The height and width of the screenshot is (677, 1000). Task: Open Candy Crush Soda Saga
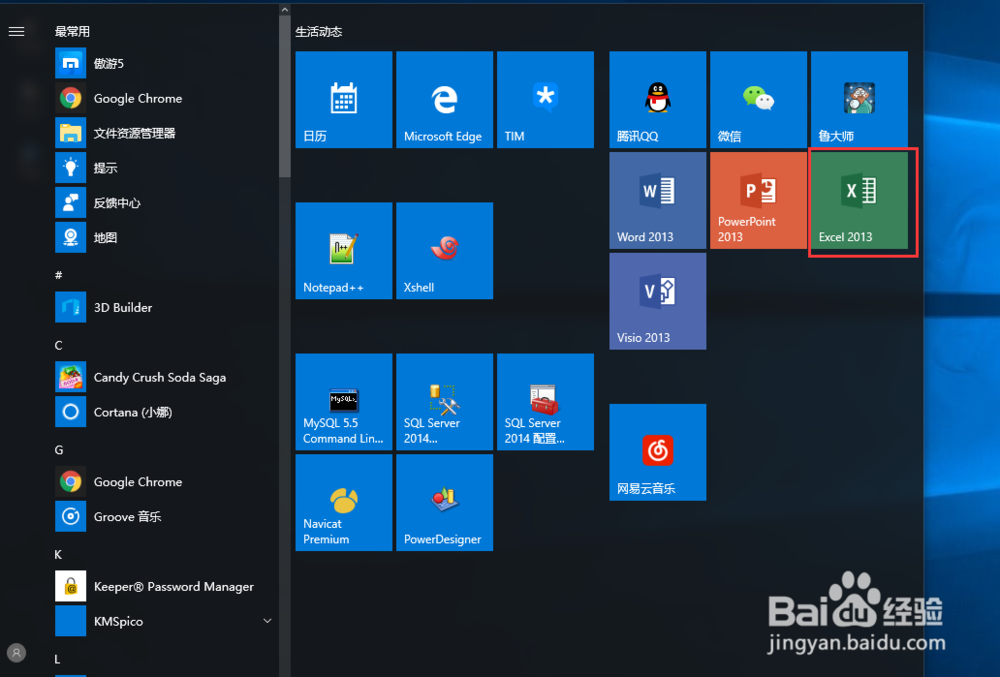165,377
